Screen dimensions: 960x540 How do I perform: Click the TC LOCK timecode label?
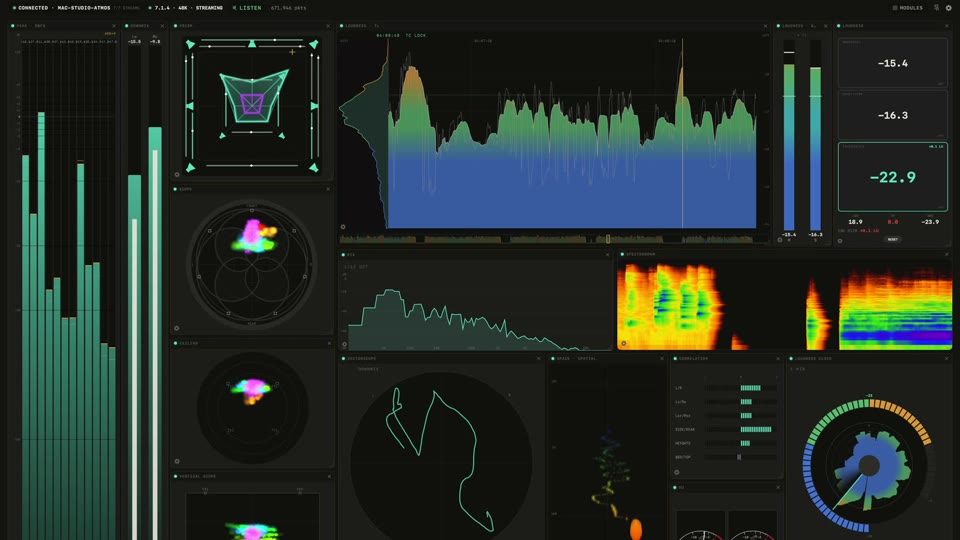pos(416,36)
